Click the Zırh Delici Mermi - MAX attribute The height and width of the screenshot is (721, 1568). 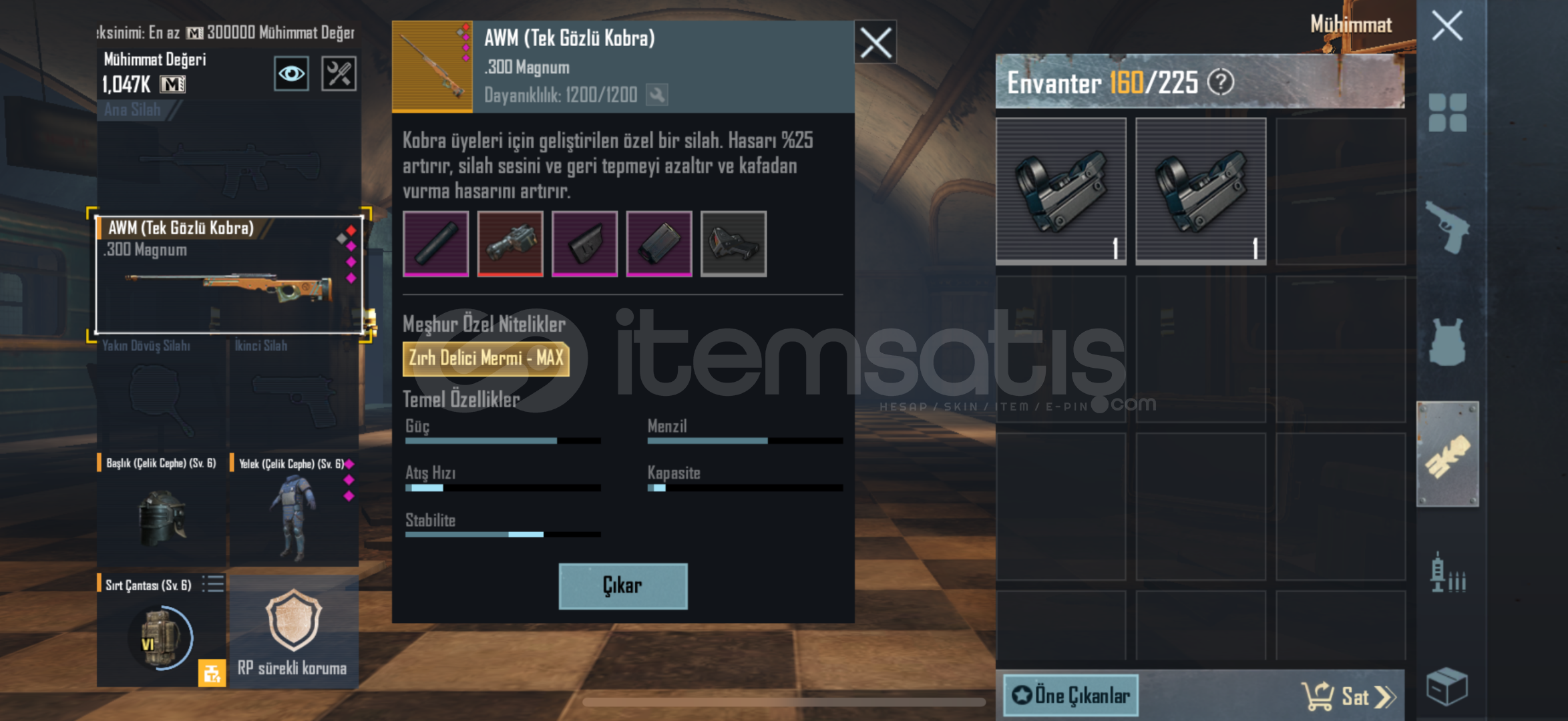[486, 359]
